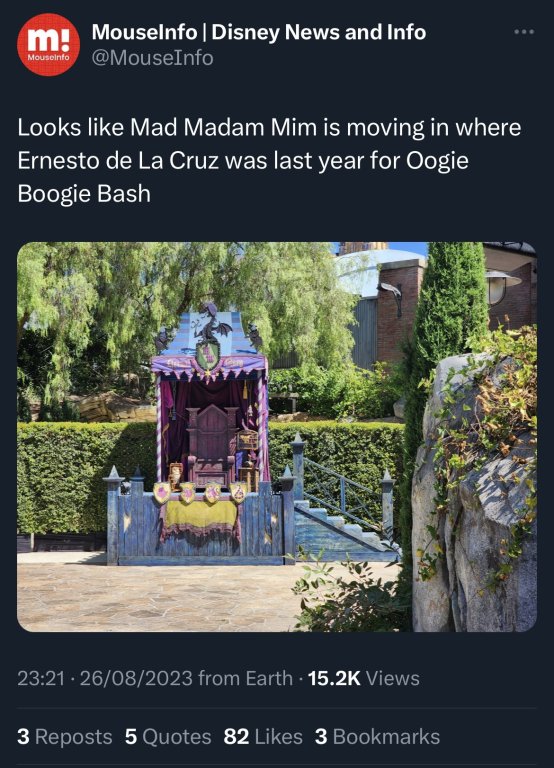554x768 pixels.
Task: Click the dragon crest atop the canopy
Action: tap(209, 338)
